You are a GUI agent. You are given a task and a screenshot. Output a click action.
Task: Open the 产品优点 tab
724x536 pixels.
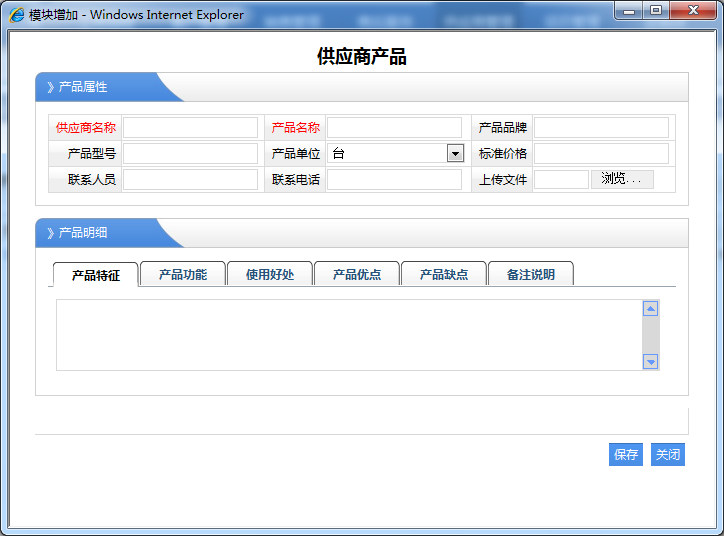(x=357, y=274)
